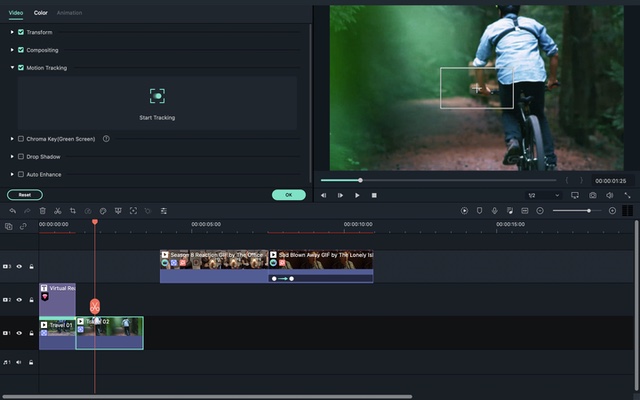Image resolution: width=640 pixels, height=400 pixels.
Task: Uncheck the Motion Tracking checkbox
Action: pyautogui.click(x=21, y=68)
